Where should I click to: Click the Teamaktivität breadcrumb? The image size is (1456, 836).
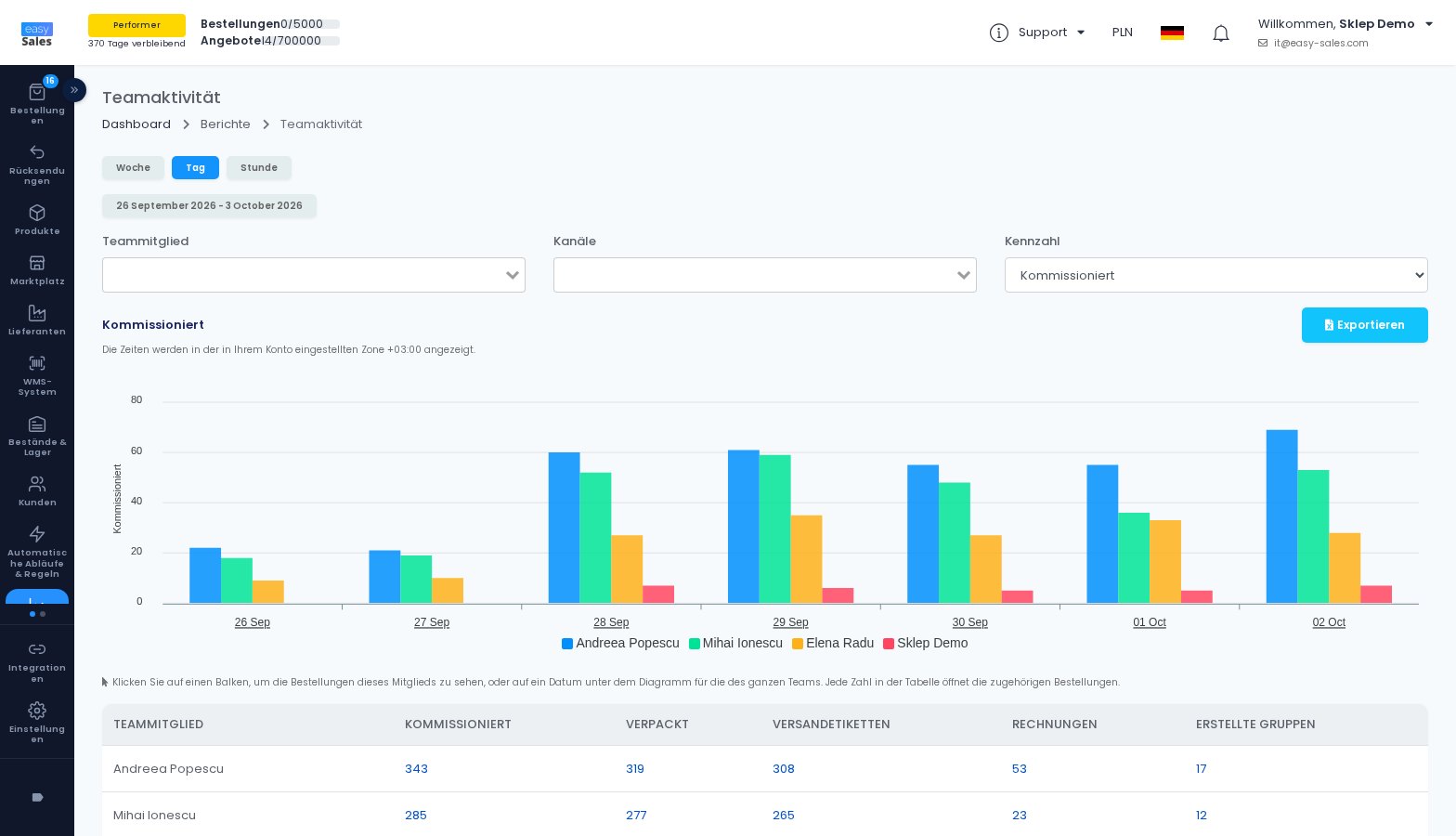click(x=321, y=124)
